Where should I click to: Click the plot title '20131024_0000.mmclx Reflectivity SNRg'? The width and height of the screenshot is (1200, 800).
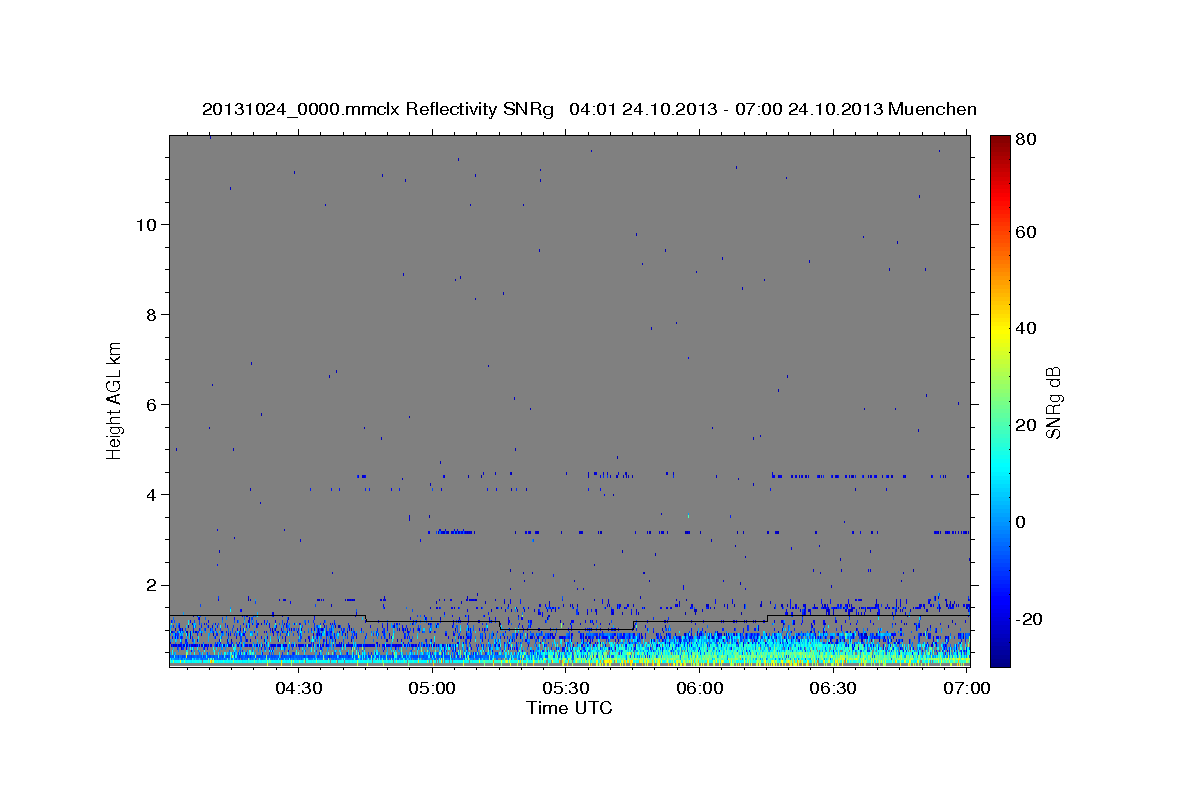pyautogui.click(x=378, y=109)
